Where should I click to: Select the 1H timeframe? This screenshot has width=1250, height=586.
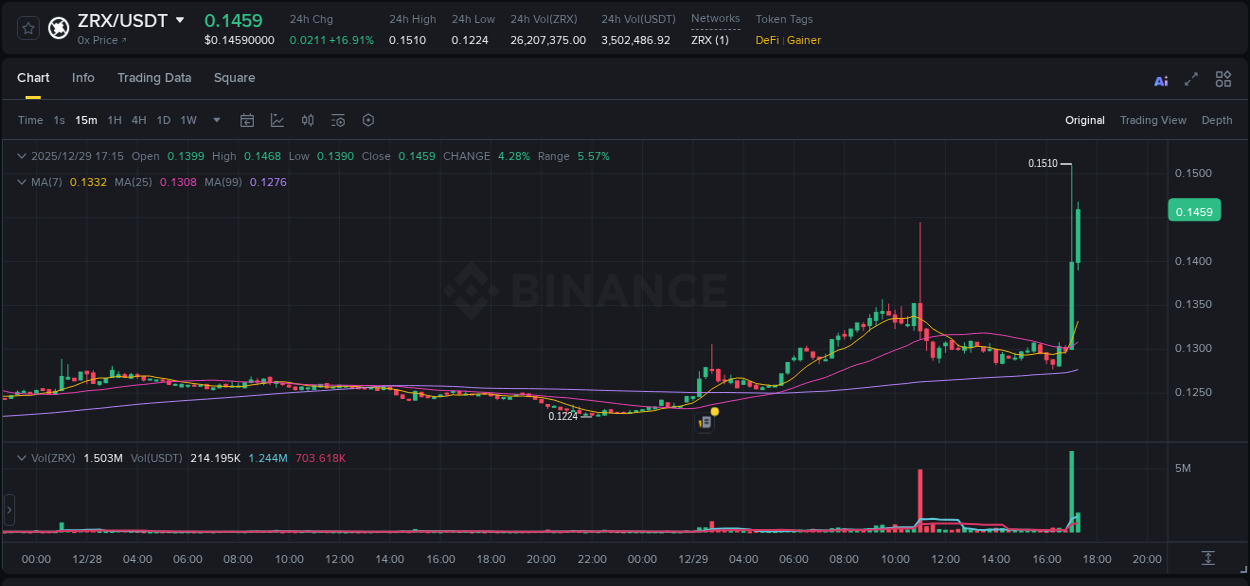(x=114, y=119)
